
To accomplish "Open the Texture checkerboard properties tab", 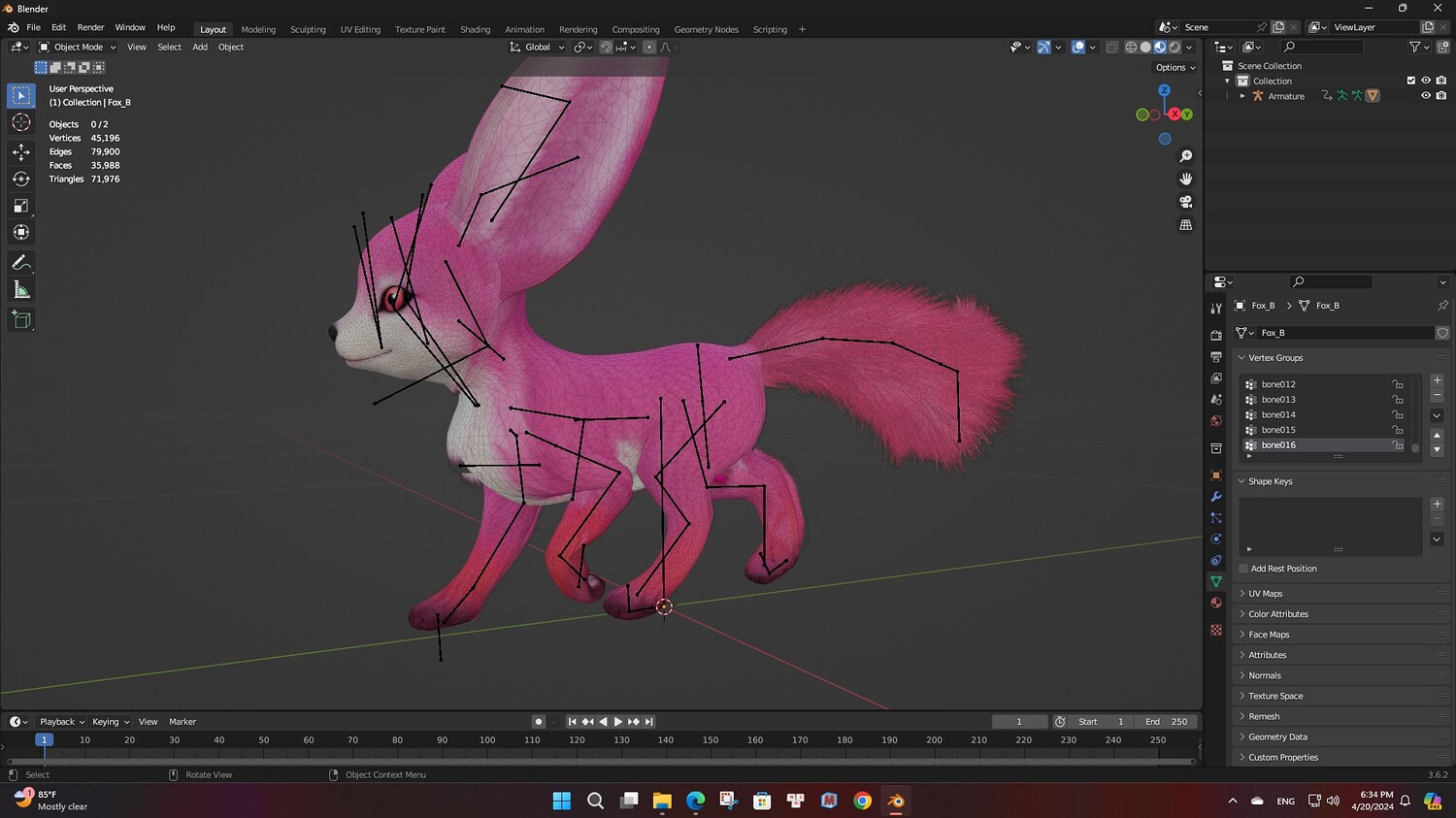I will pos(1216,630).
